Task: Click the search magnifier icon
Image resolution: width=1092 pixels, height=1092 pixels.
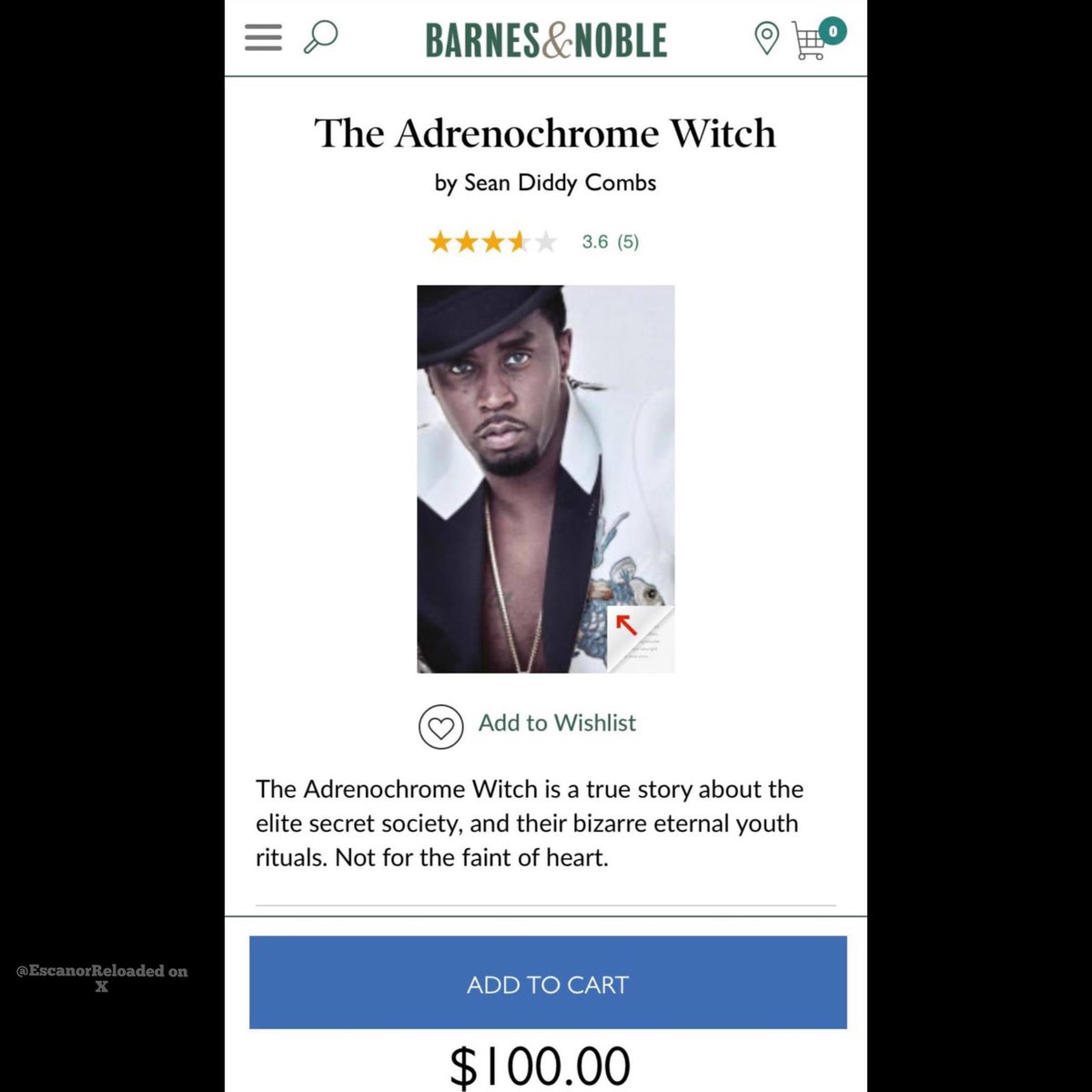Action: point(319,38)
